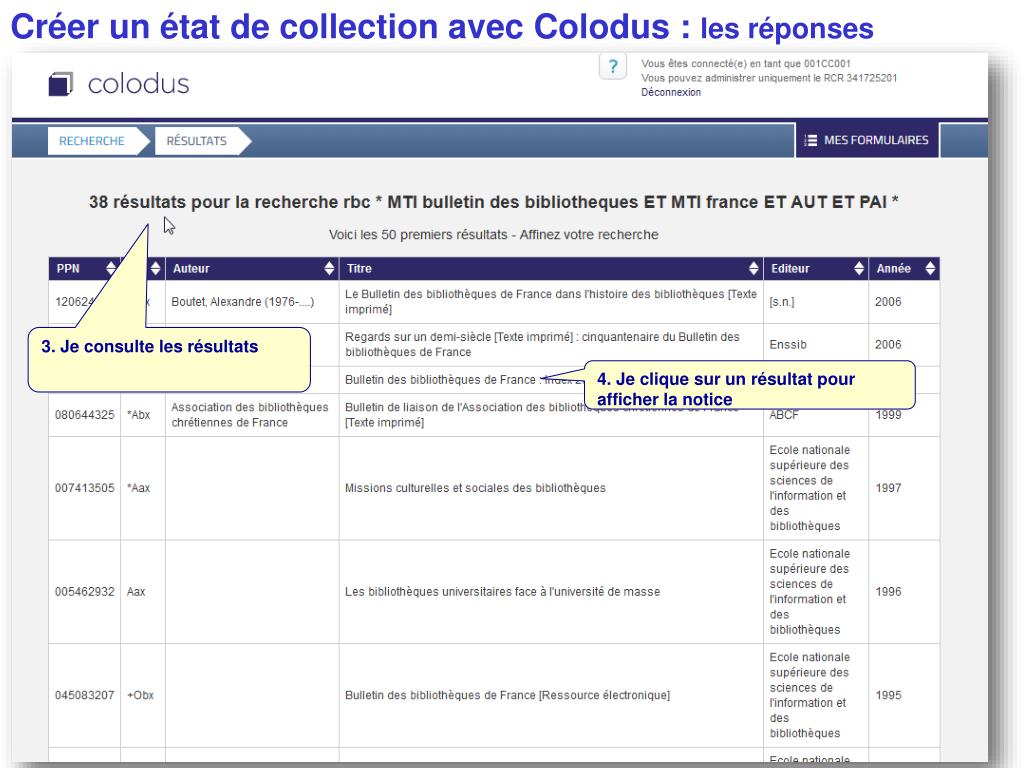The width and height of the screenshot is (1024, 768).
Task: Sort by the Editeur column arrows
Action: [x=859, y=268]
